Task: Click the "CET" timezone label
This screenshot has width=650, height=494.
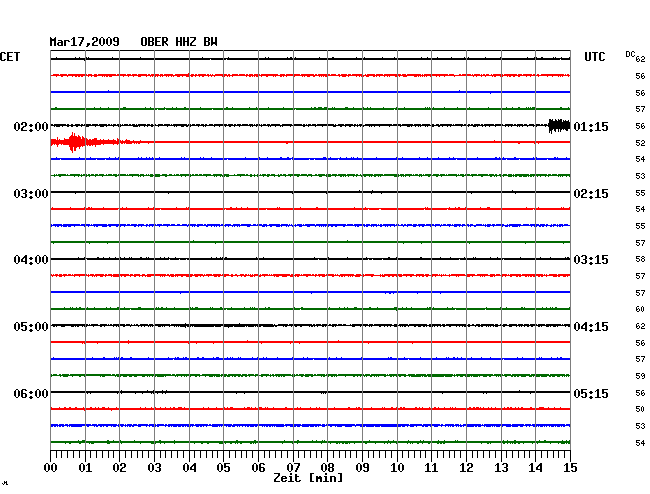Action: 10,57
